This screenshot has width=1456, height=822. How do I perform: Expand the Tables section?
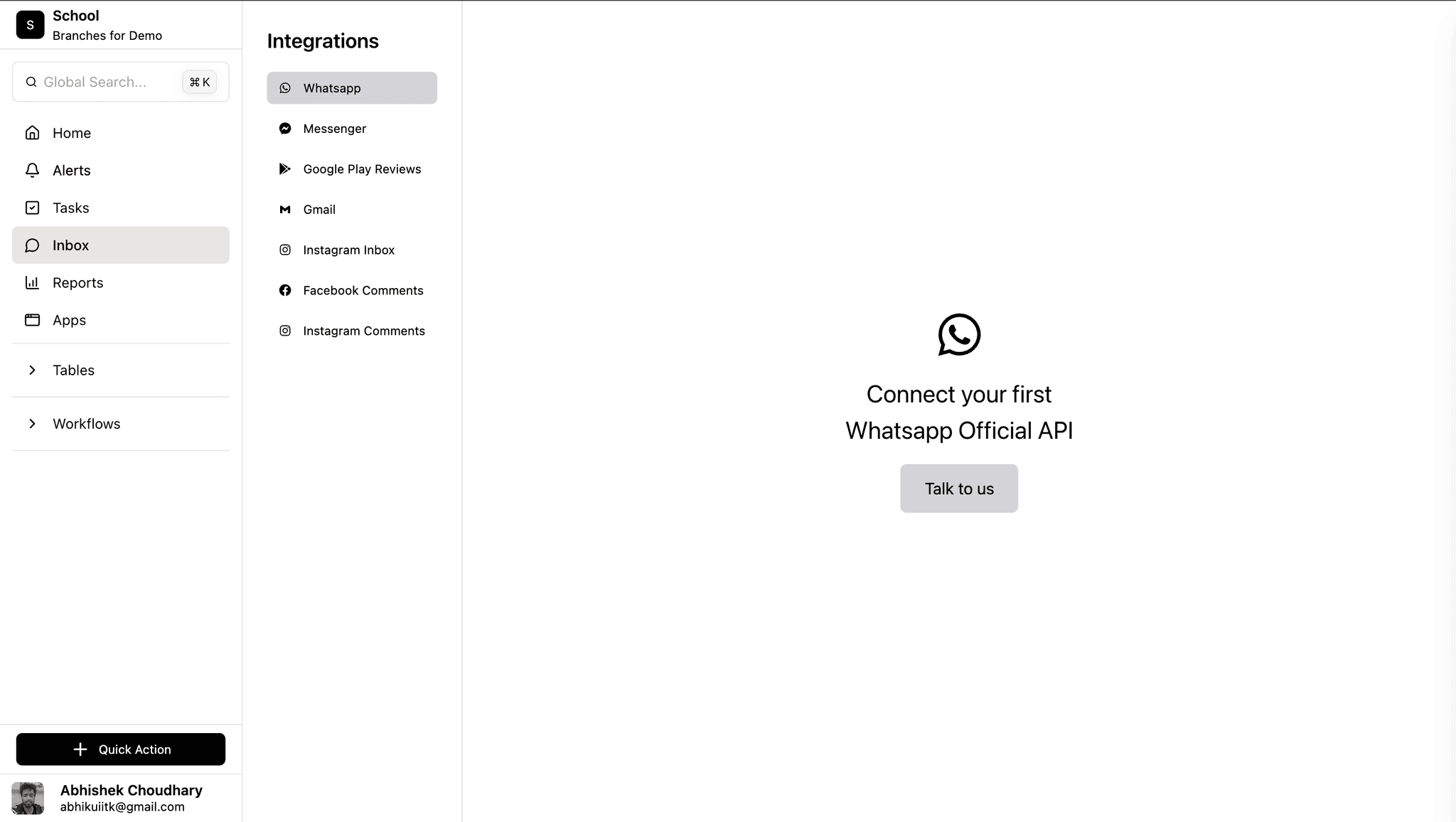point(32,370)
